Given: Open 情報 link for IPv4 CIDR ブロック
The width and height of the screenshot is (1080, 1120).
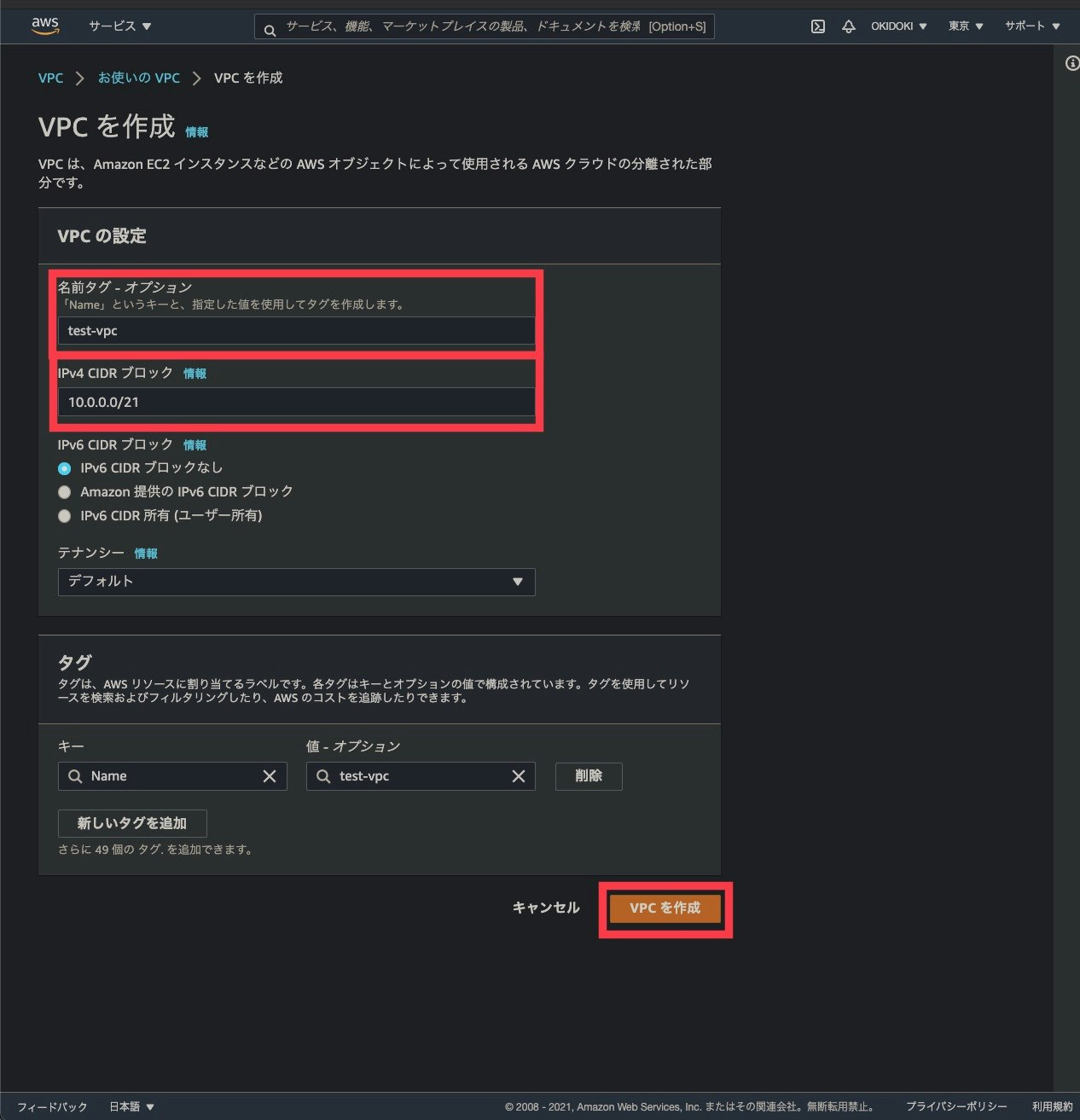Looking at the screenshot, I should click(x=195, y=374).
